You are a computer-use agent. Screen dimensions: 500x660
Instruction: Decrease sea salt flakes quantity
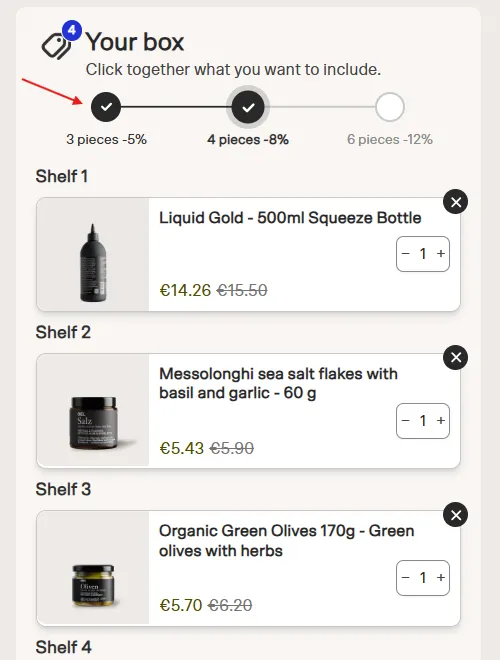(x=406, y=421)
